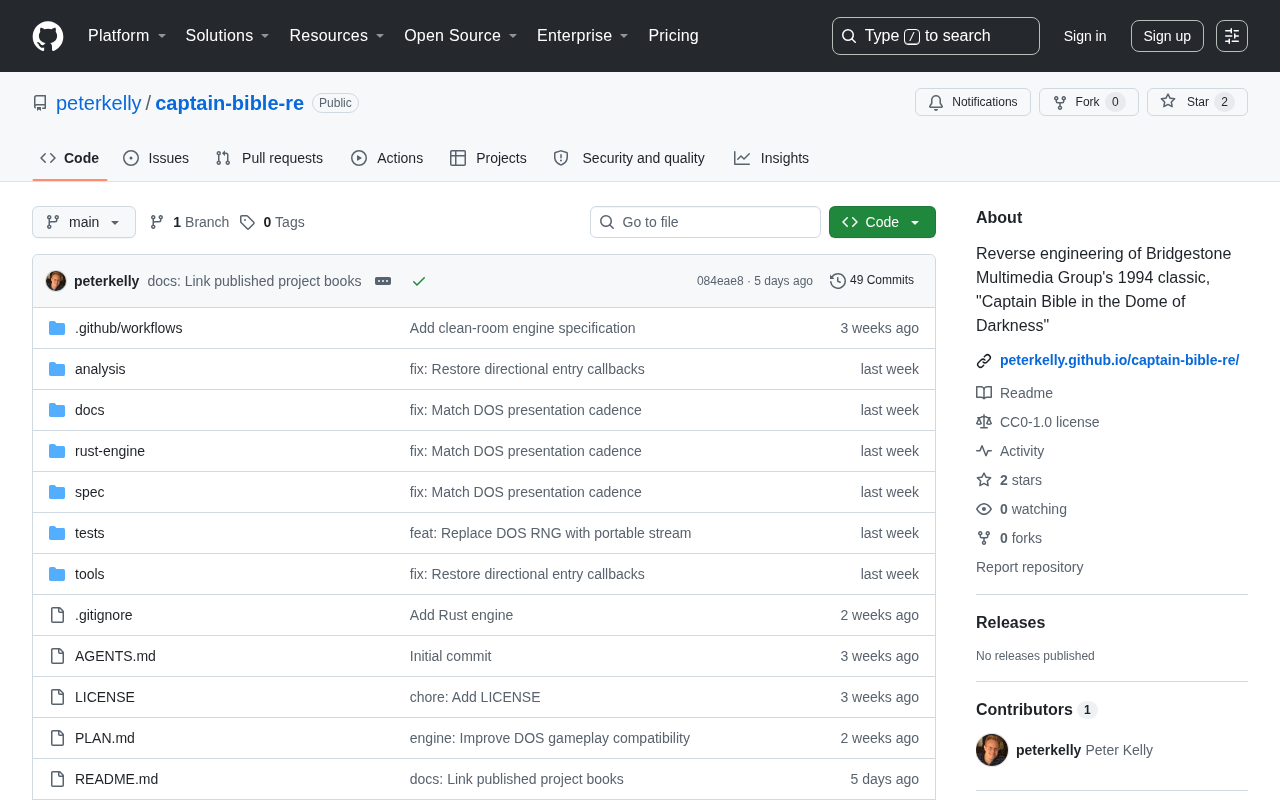Open commit 'docs: Link published project books' header
Viewport: 1280px width, 800px height.
pos(254,281)
